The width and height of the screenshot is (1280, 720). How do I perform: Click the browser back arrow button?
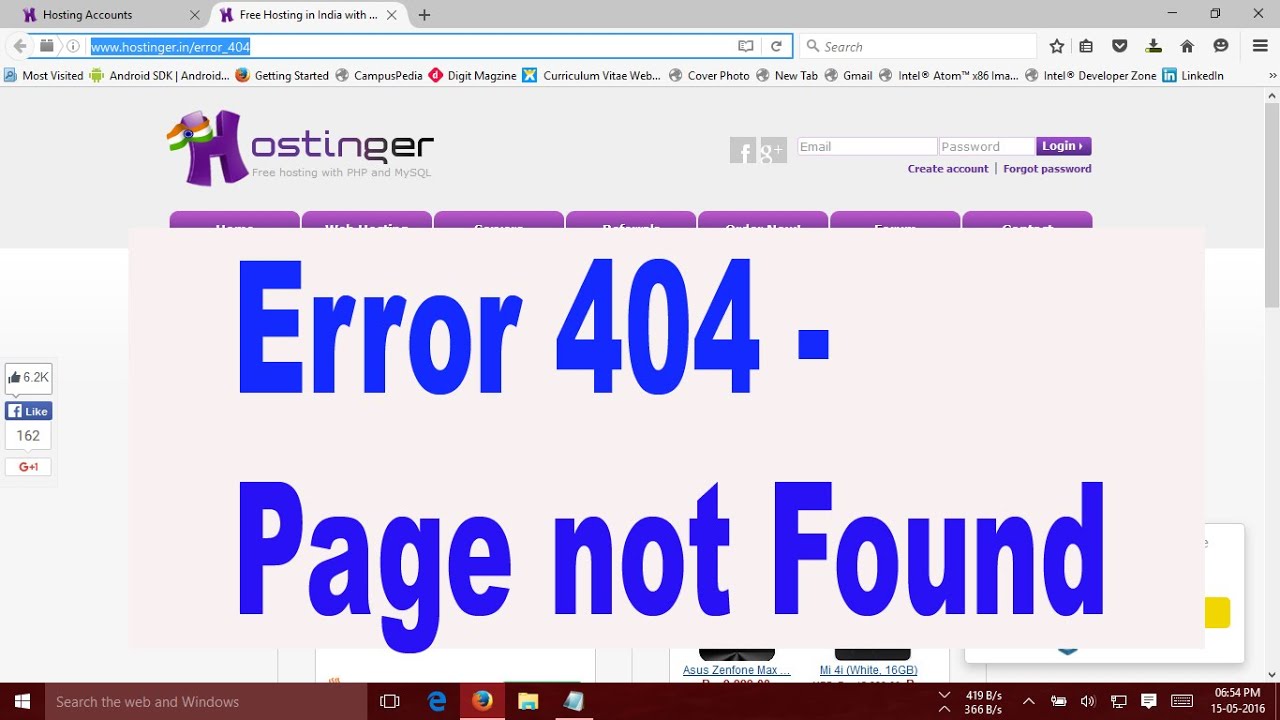click(x=20, y=46)
